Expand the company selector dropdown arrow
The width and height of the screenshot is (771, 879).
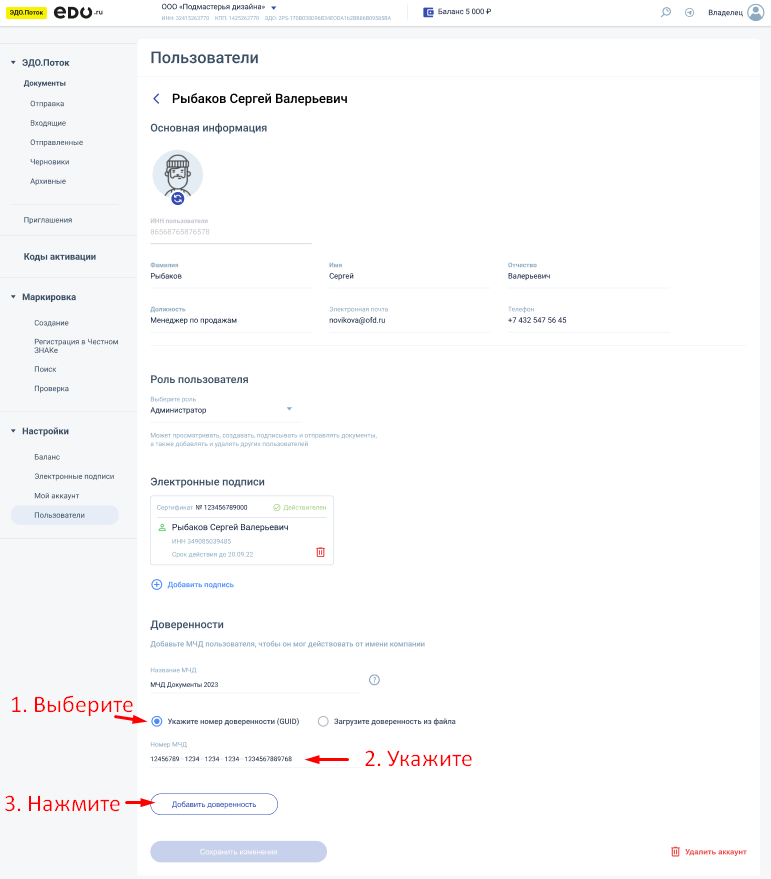click(x=273, y=8)
